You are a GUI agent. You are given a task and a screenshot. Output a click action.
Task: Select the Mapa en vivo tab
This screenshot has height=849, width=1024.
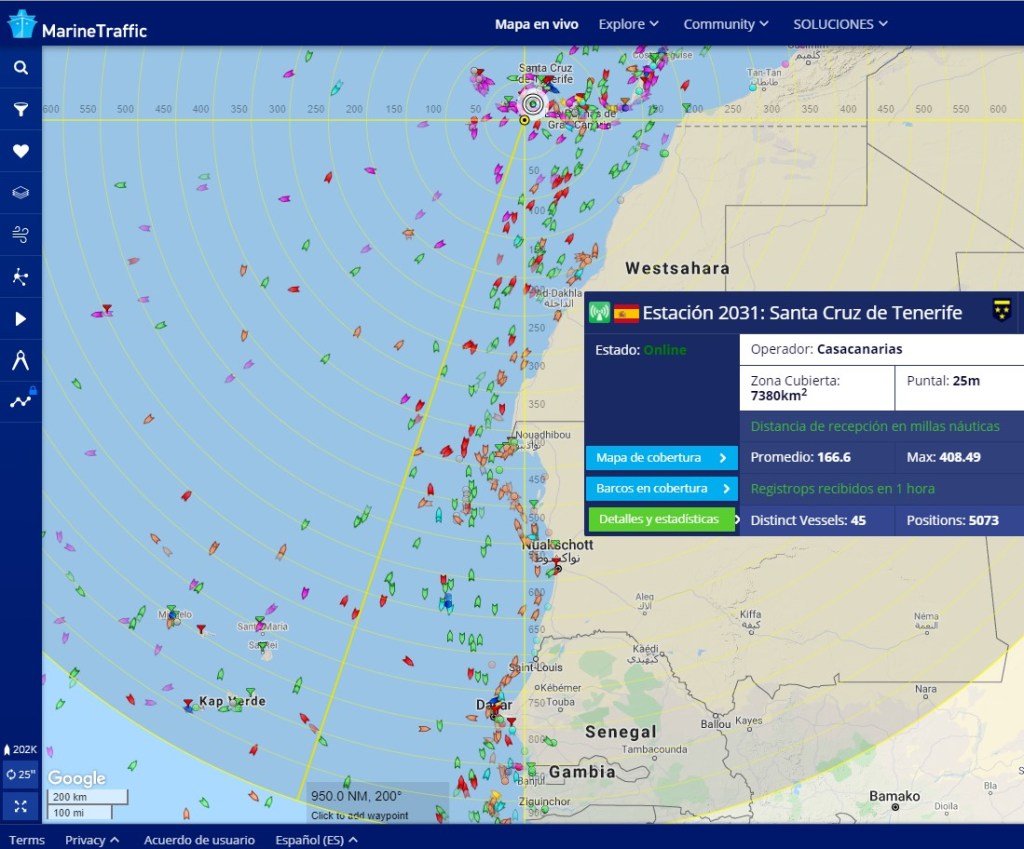(536, 24)
